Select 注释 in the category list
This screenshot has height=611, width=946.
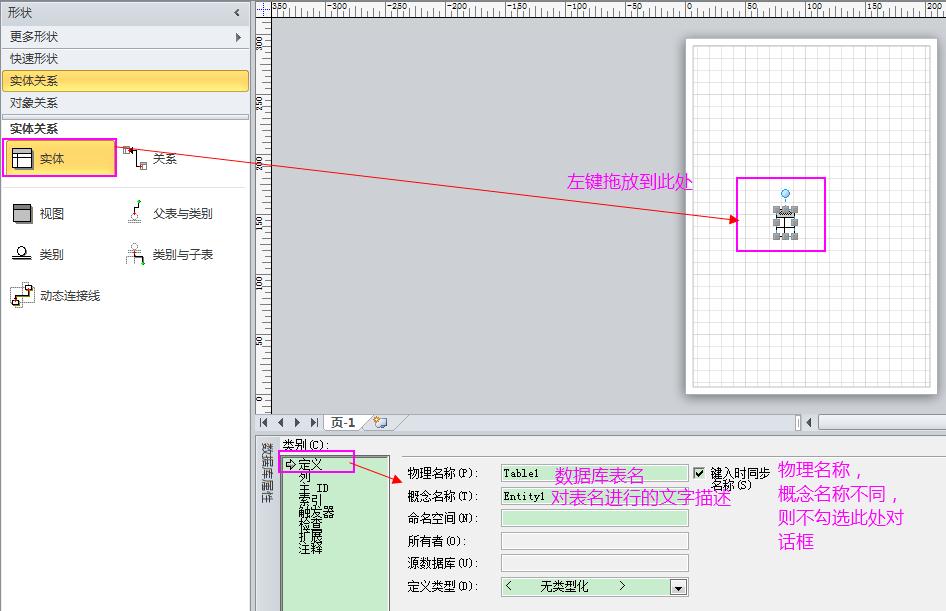pyautogui.click(x=310, y=548)
